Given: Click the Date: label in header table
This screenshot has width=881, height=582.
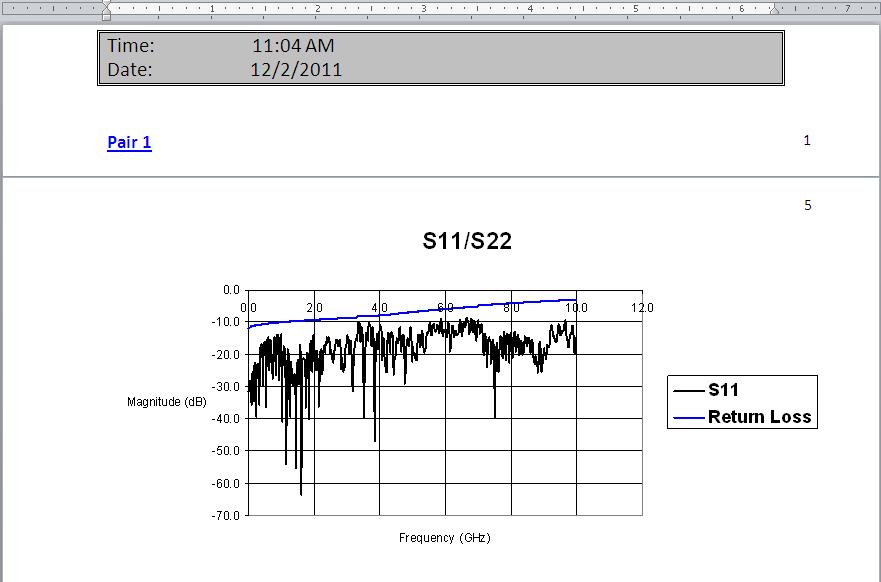Looking at the screenshot, I should 130,70.
